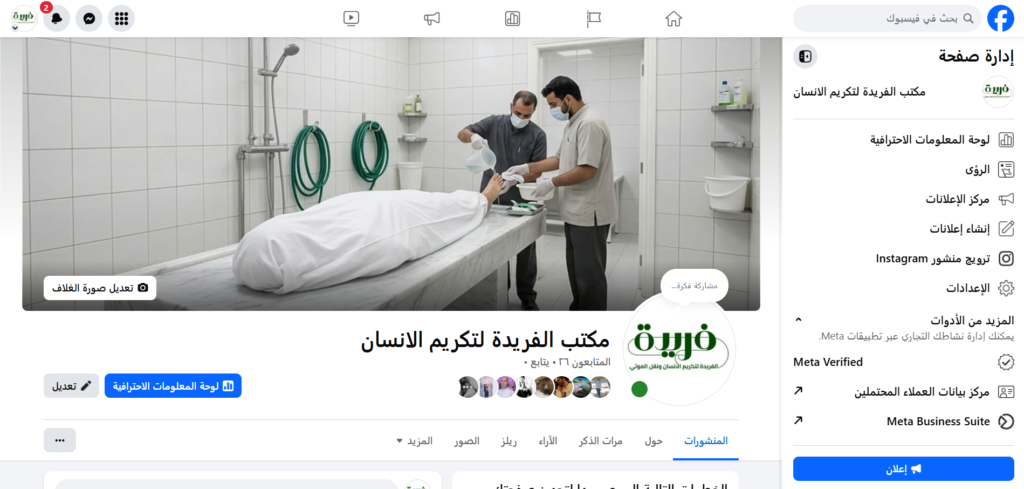This screenshot has height=489, width=1024.
Task: Open Messenger icon in top bar
Action: tap(89, 18)
